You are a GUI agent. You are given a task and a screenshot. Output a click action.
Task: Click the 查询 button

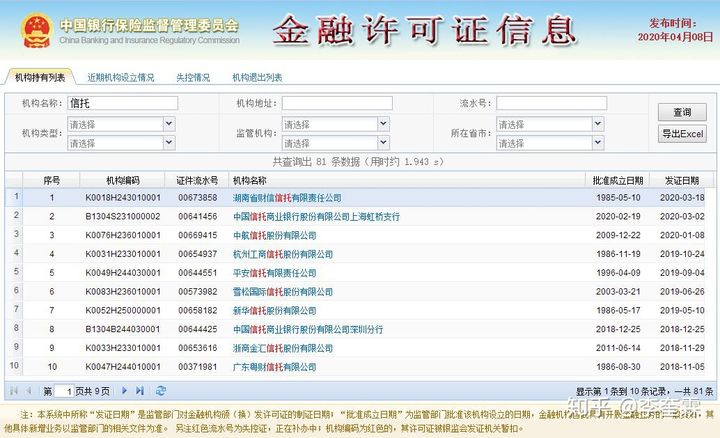point(682,112)
